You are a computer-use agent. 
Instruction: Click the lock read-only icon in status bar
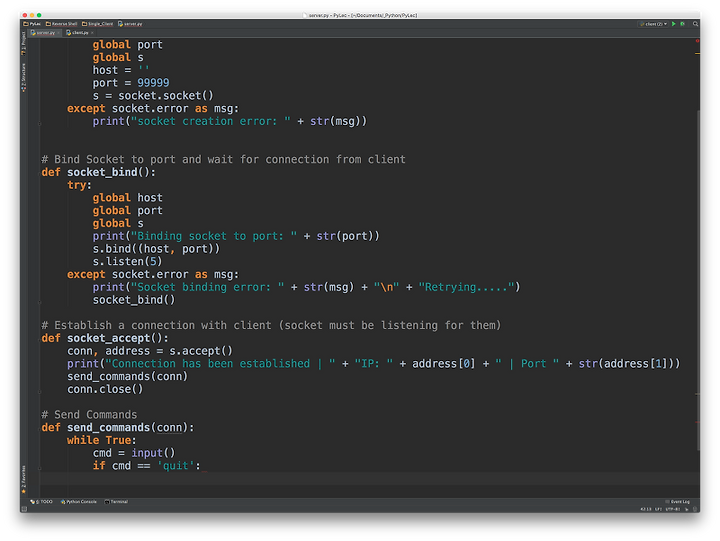[x=686, y=509]
